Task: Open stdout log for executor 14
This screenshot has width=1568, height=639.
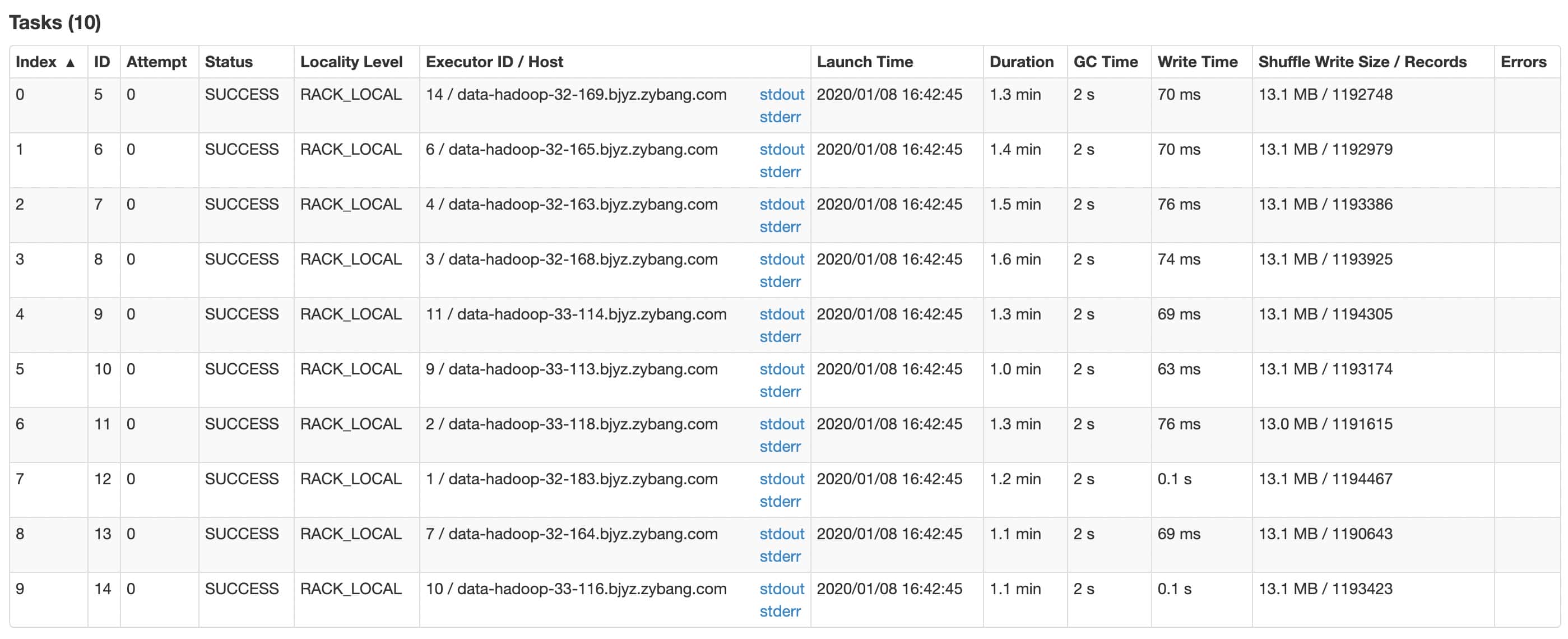Action: (x=782, y=95)
